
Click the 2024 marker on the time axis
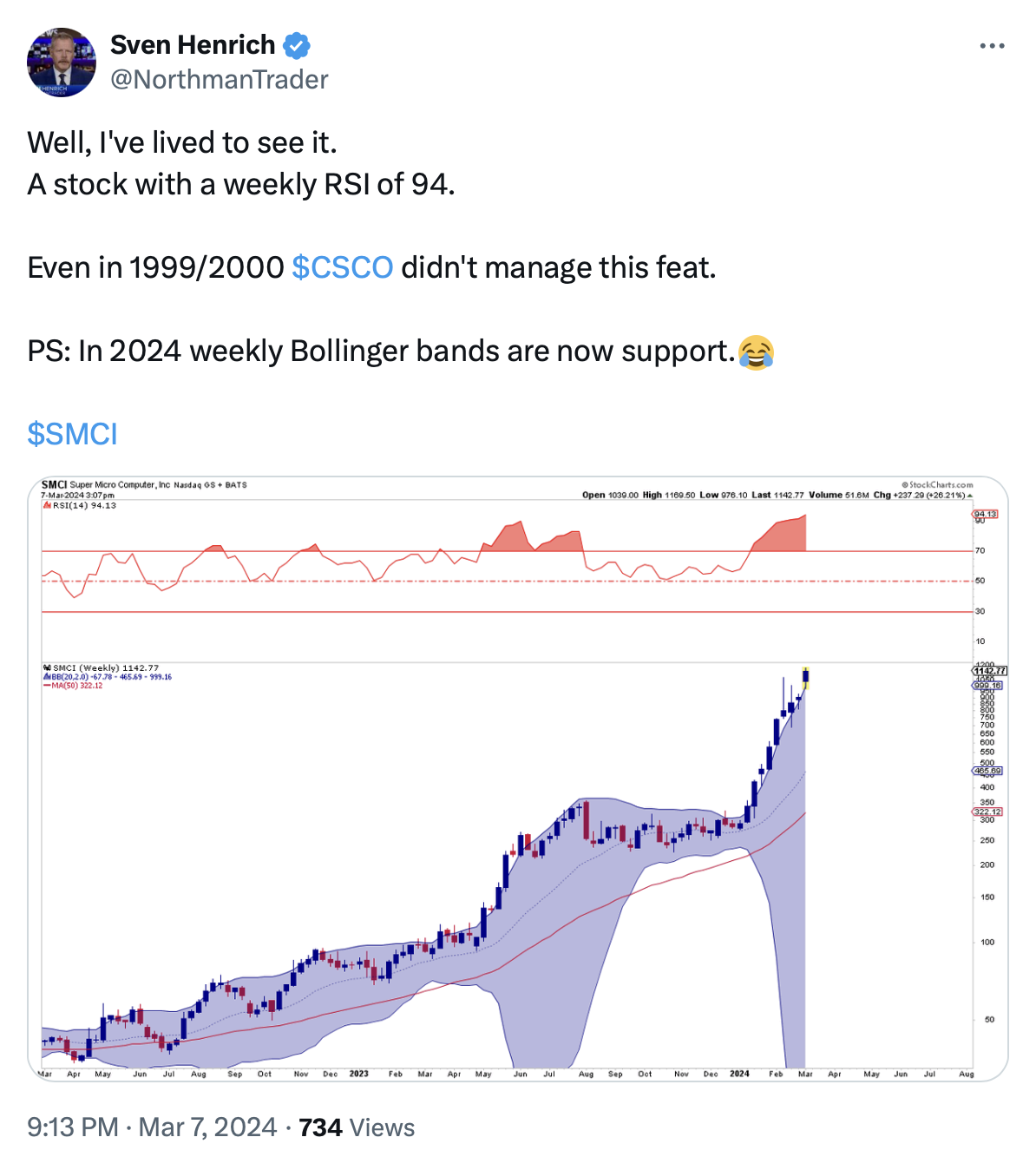[739, 1074]
